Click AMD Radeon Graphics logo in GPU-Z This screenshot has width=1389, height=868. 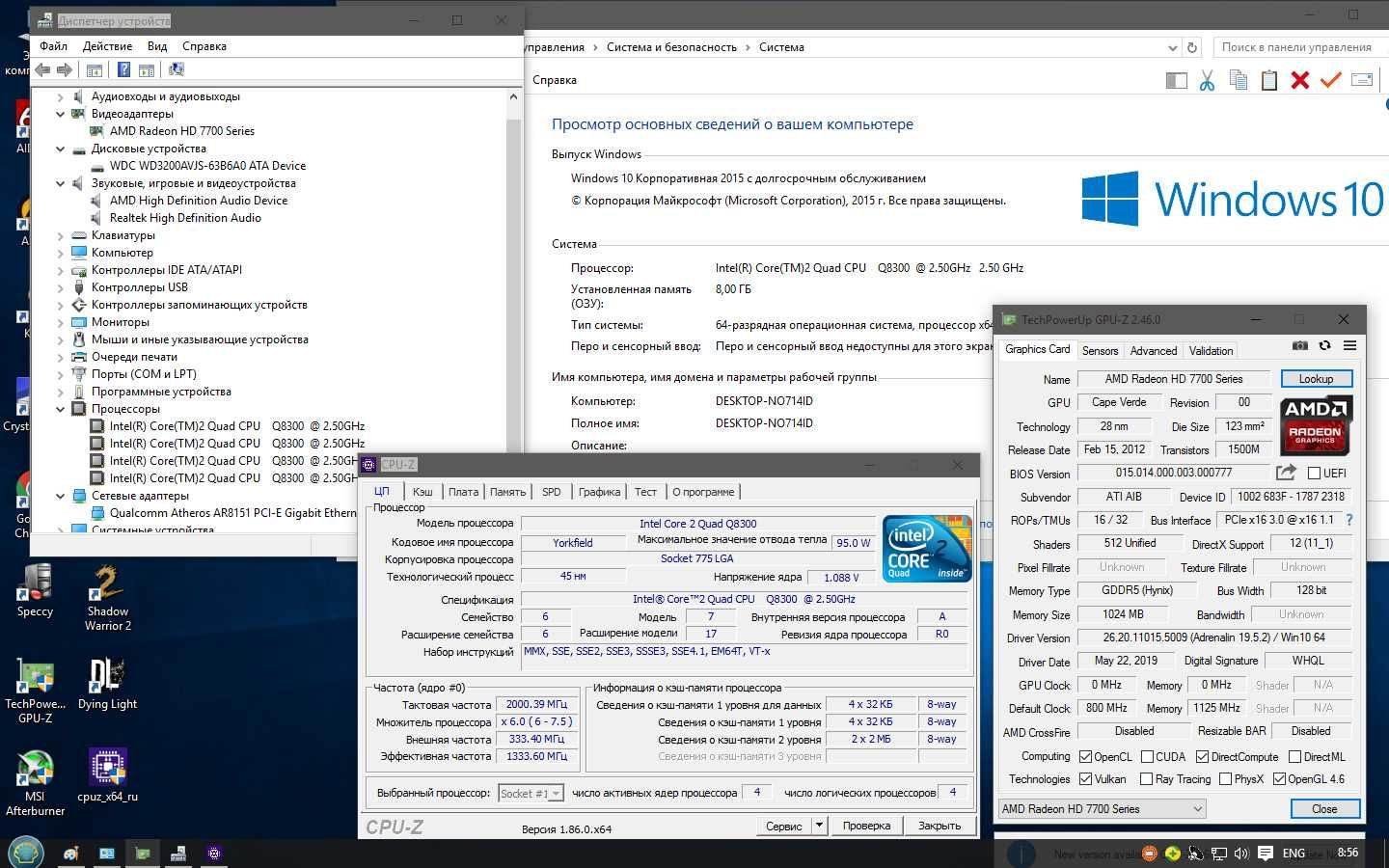click(1316, 425)
